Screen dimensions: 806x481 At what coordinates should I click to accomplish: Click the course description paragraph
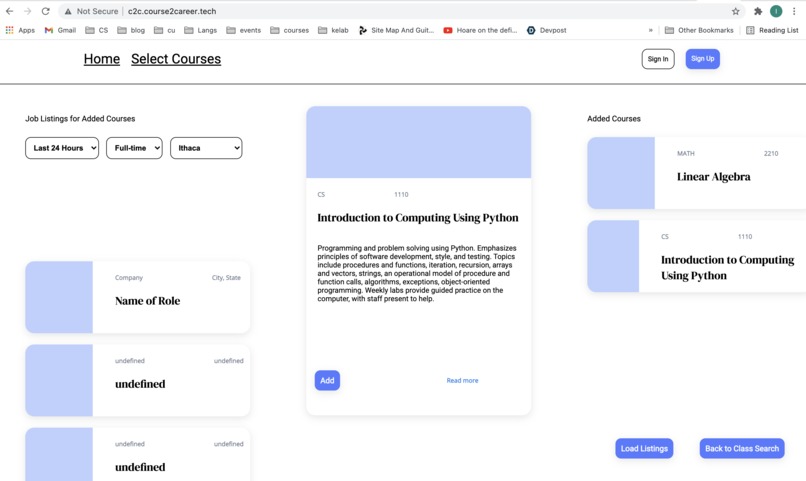[x=417, y=273]
